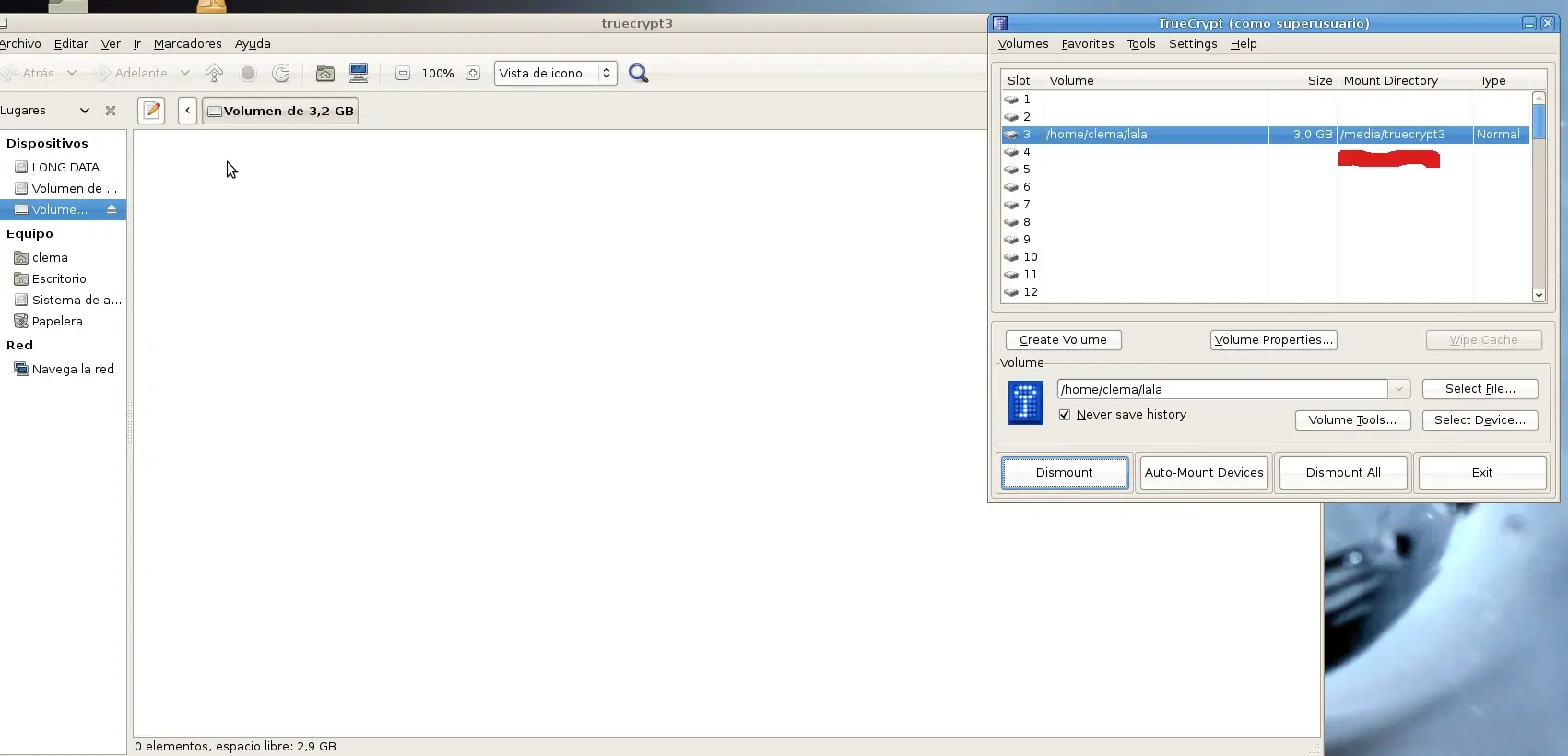Click Select Device button

click(x=1480, y=419)
